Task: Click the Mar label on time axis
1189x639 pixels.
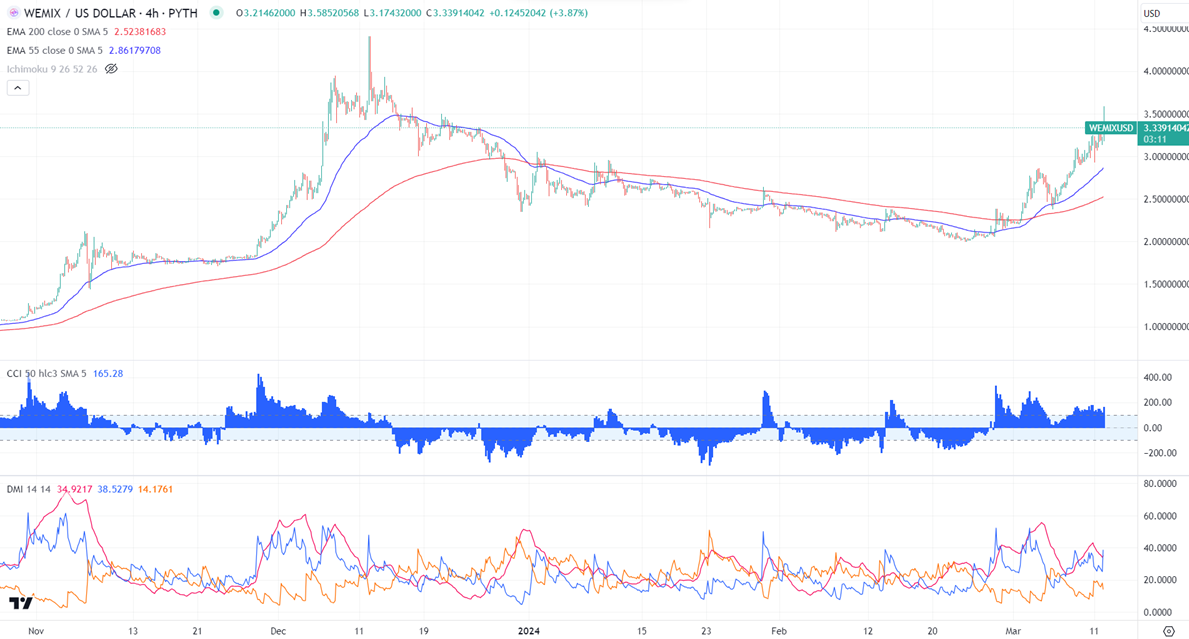Action: click(1012, 631)
